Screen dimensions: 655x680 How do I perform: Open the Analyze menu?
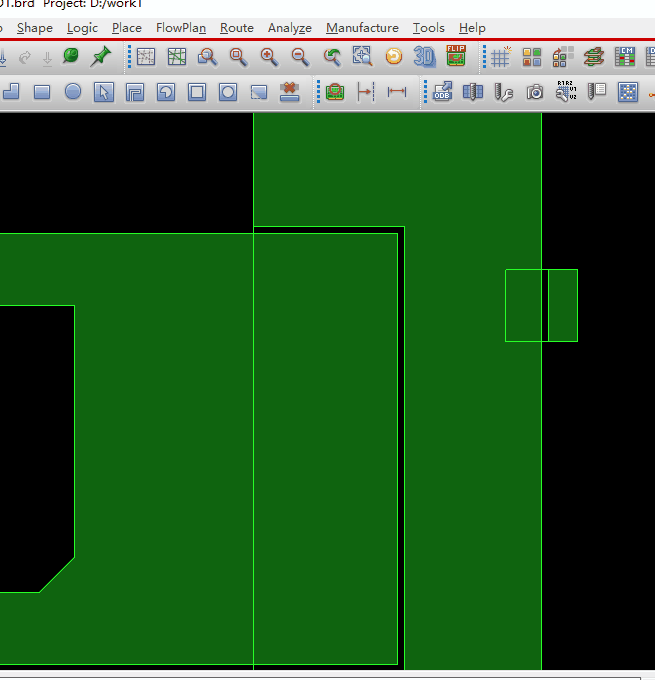coord(290,28)
